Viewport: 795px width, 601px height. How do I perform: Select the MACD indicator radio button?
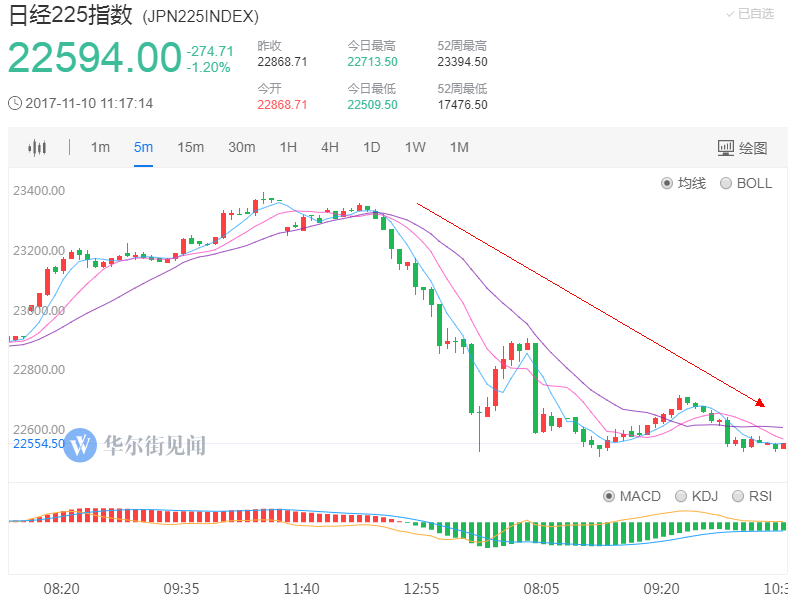click(632, 496)
